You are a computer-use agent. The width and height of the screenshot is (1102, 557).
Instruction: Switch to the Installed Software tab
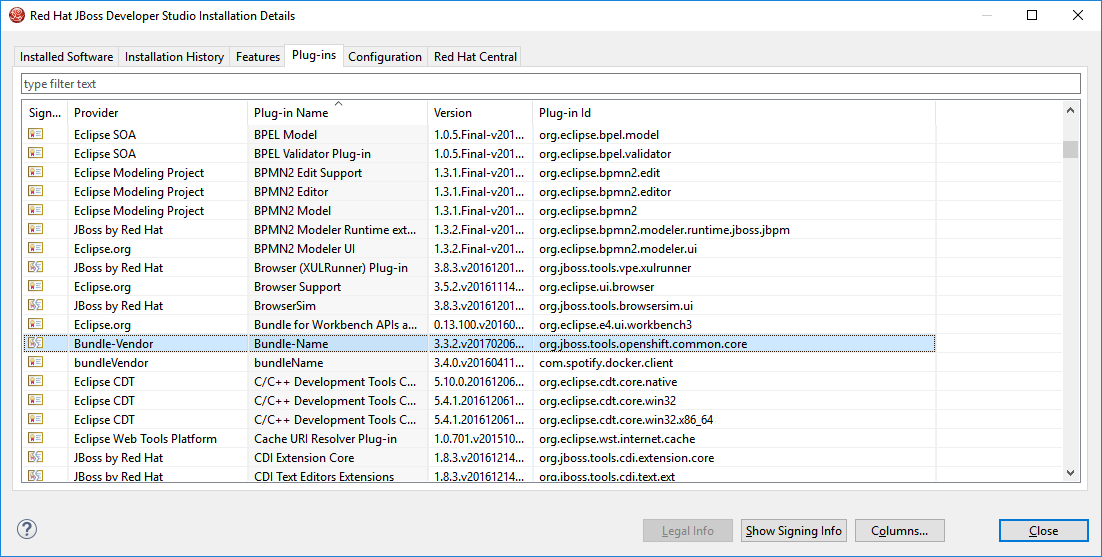point(66,57)
